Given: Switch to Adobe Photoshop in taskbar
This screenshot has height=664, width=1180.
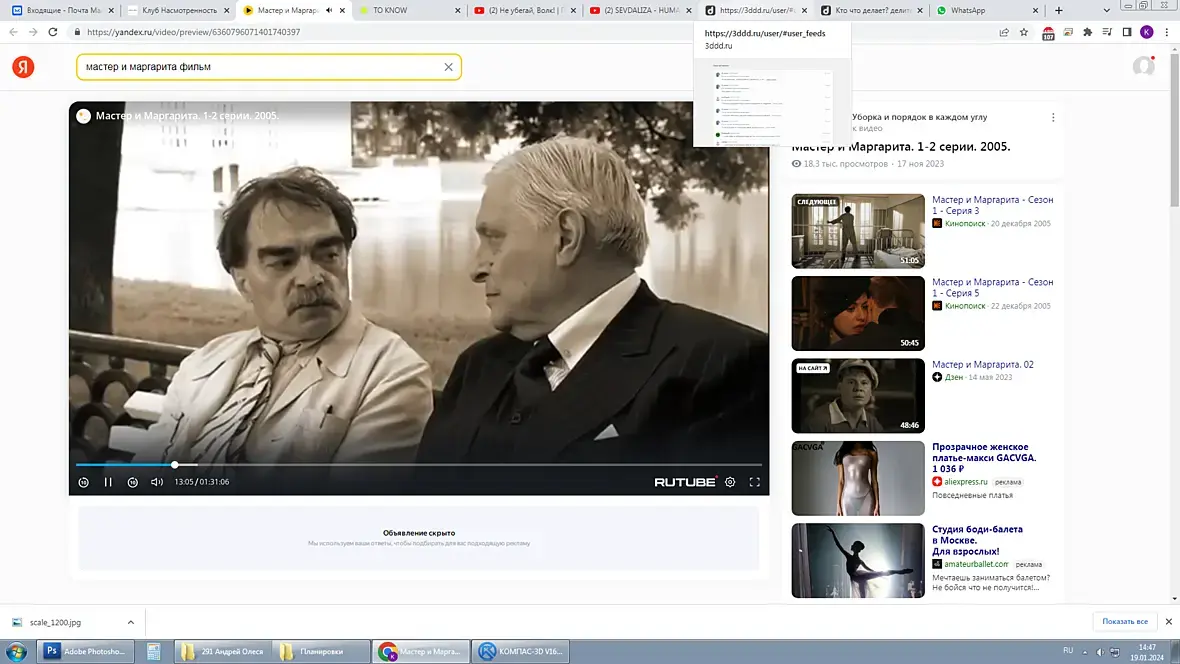Looking at the screenshot, I should (86, 651).
